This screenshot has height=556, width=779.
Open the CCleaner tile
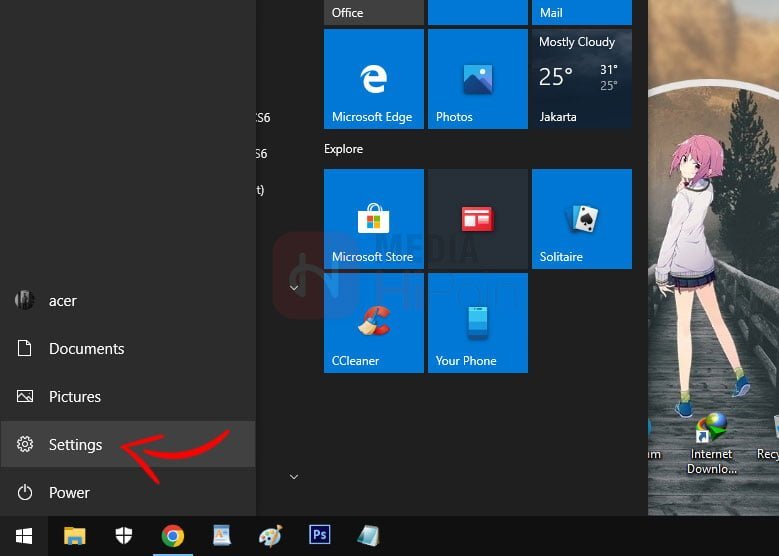click(374, 323)
